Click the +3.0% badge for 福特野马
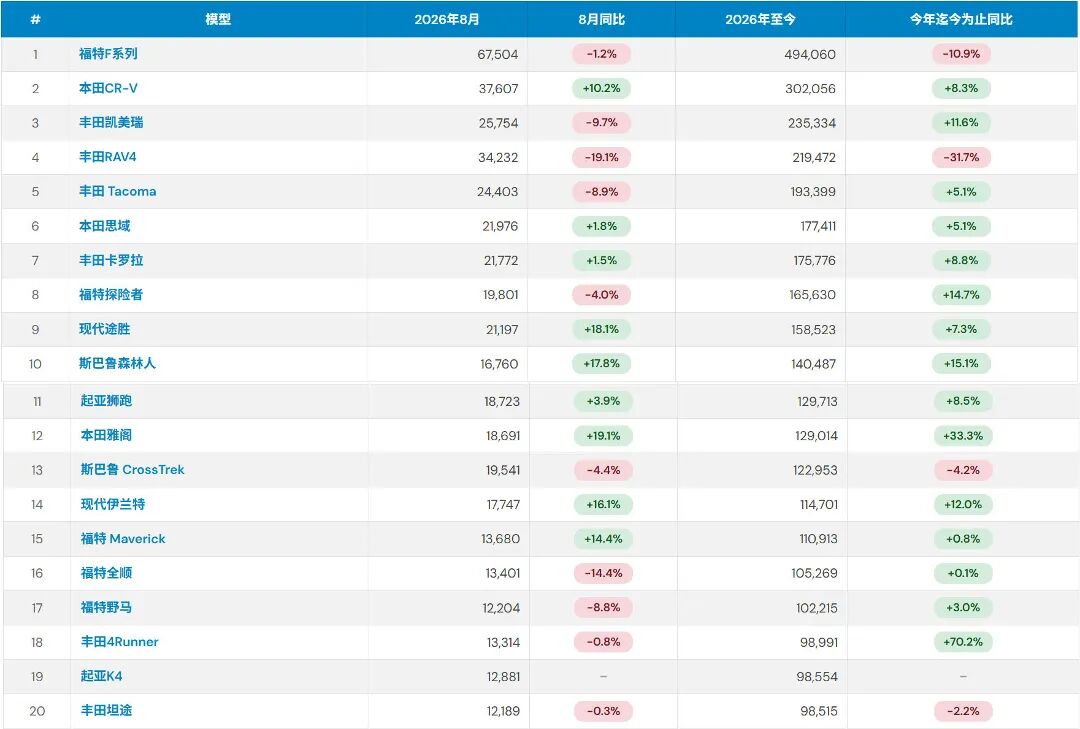 point(963,608)
